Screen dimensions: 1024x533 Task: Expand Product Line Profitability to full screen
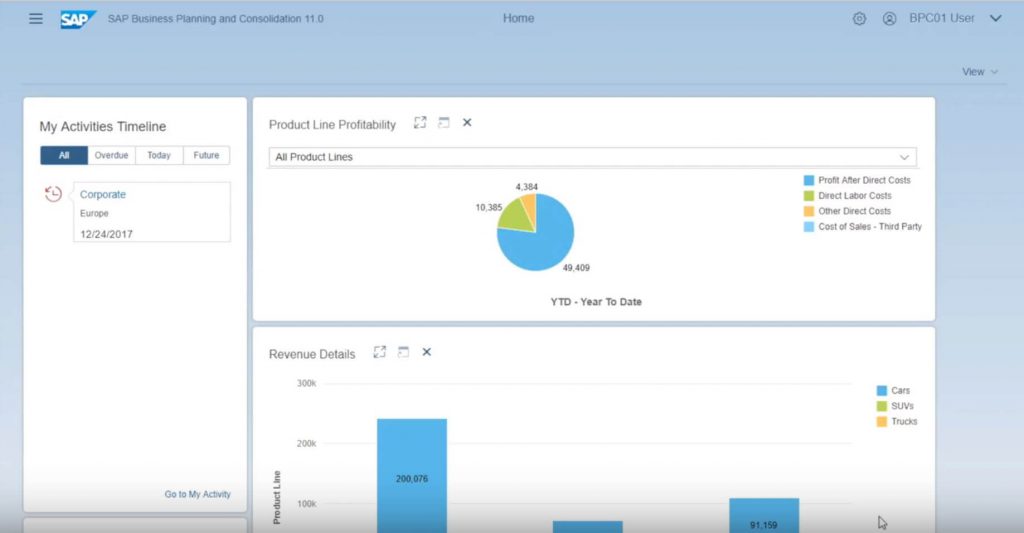pyautogui.click(x=420, y=123)
